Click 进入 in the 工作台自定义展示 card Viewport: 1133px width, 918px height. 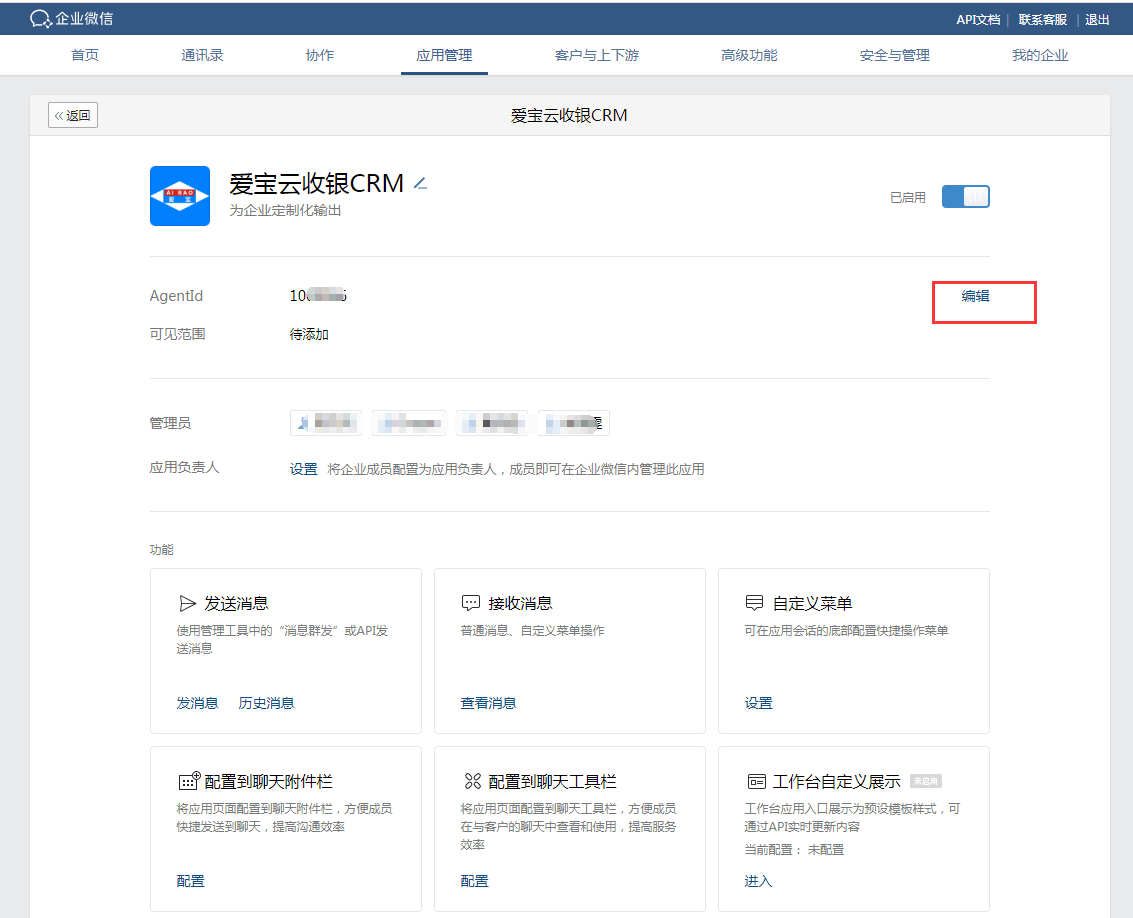pos(759,881)
